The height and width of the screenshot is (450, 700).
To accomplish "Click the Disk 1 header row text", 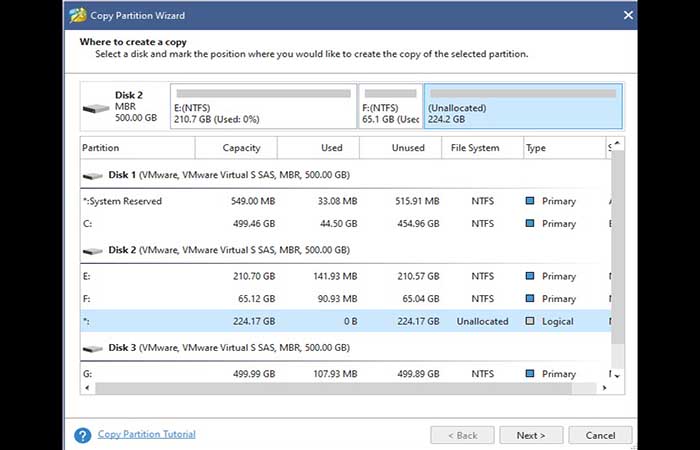I will point(229,175).
